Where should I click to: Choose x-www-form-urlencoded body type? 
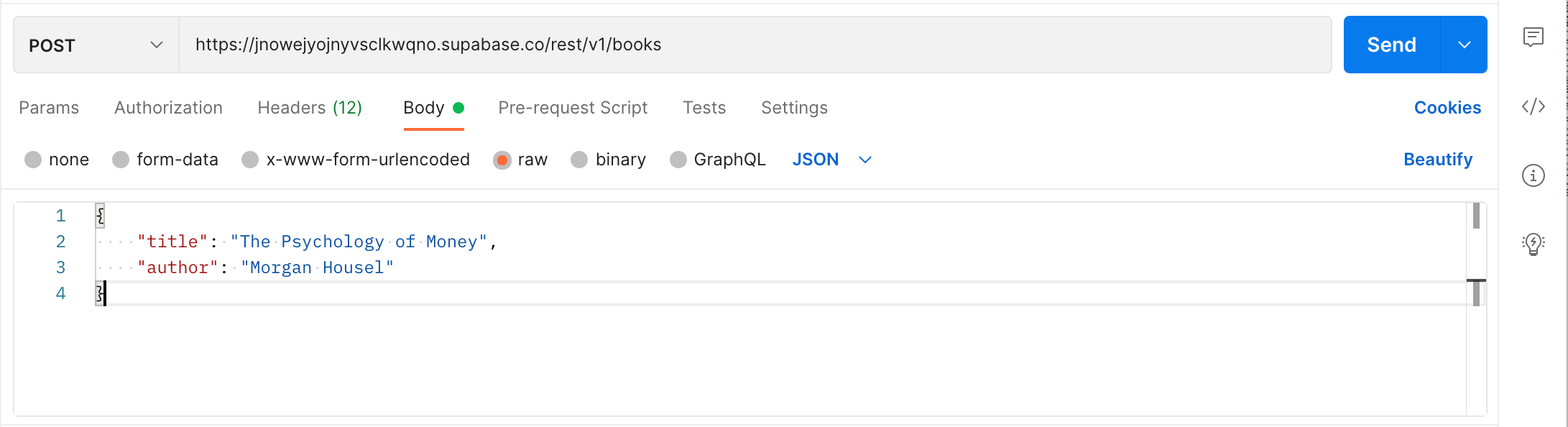pos(250,160)
